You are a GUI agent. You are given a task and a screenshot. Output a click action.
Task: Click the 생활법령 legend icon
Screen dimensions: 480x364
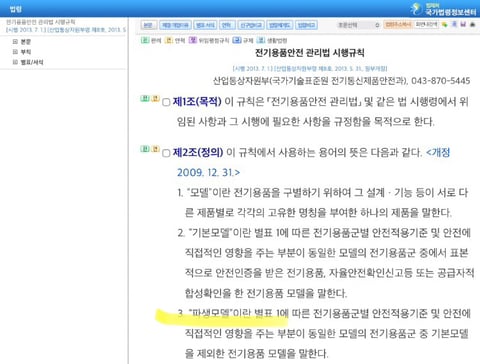(261, 40)
